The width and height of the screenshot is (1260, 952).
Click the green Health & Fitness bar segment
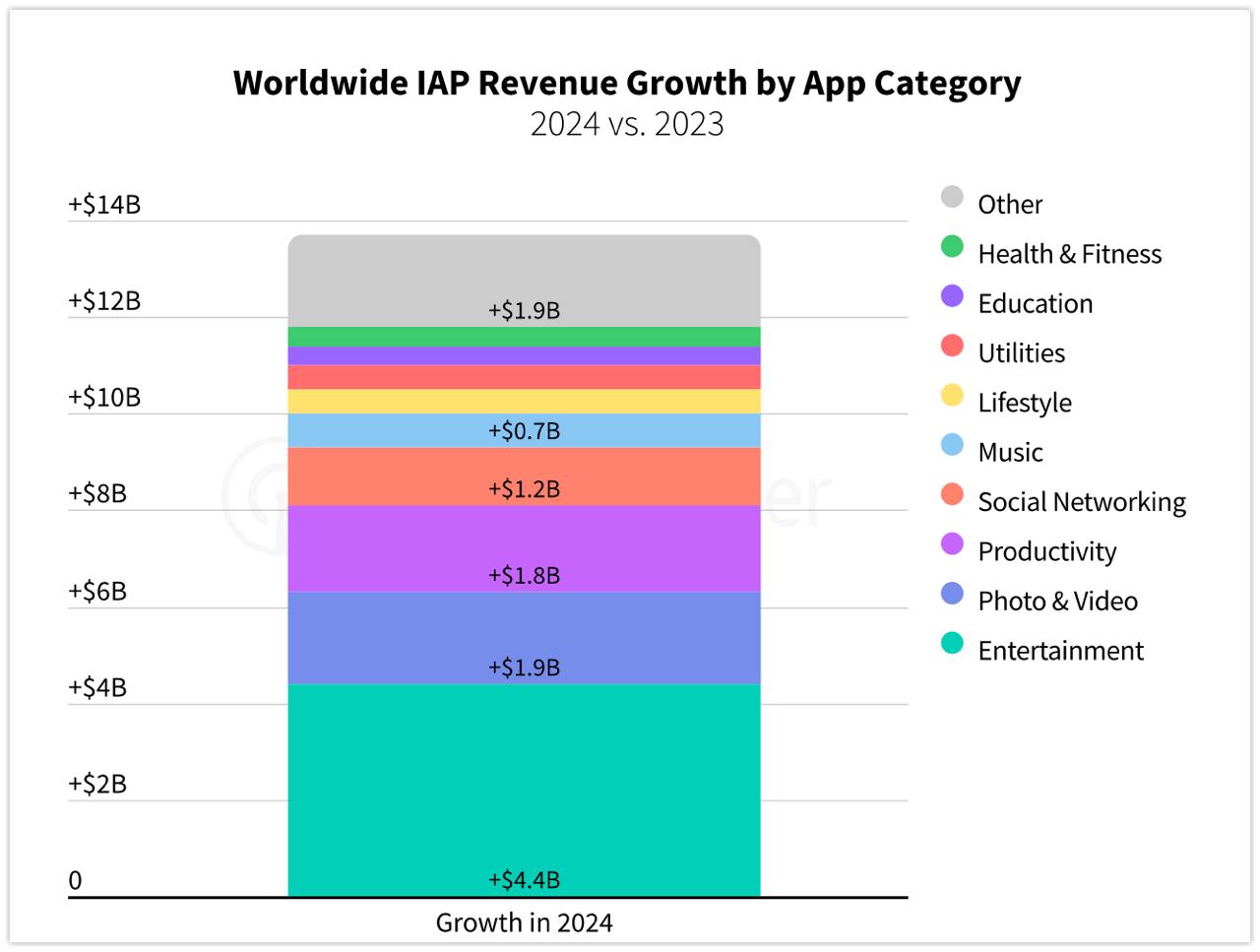[524, 337]
